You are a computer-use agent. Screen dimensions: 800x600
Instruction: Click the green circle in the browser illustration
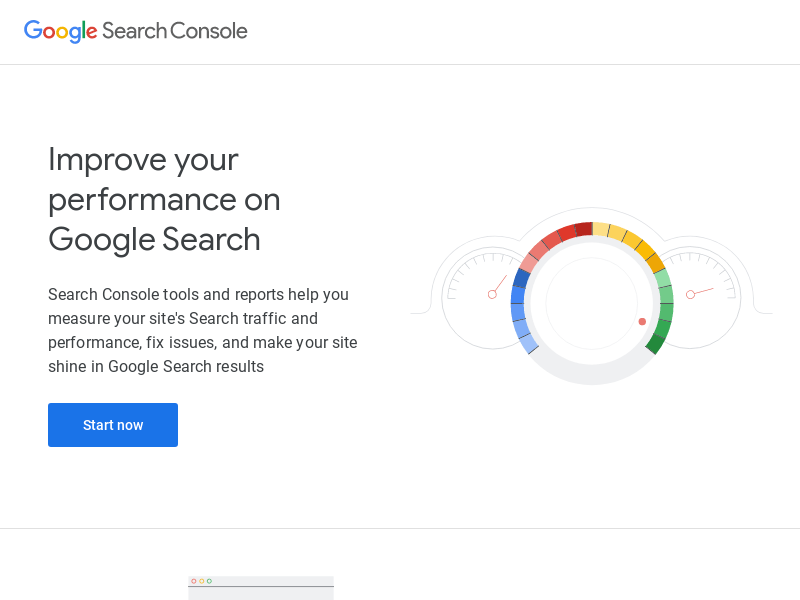coord(209,581)
